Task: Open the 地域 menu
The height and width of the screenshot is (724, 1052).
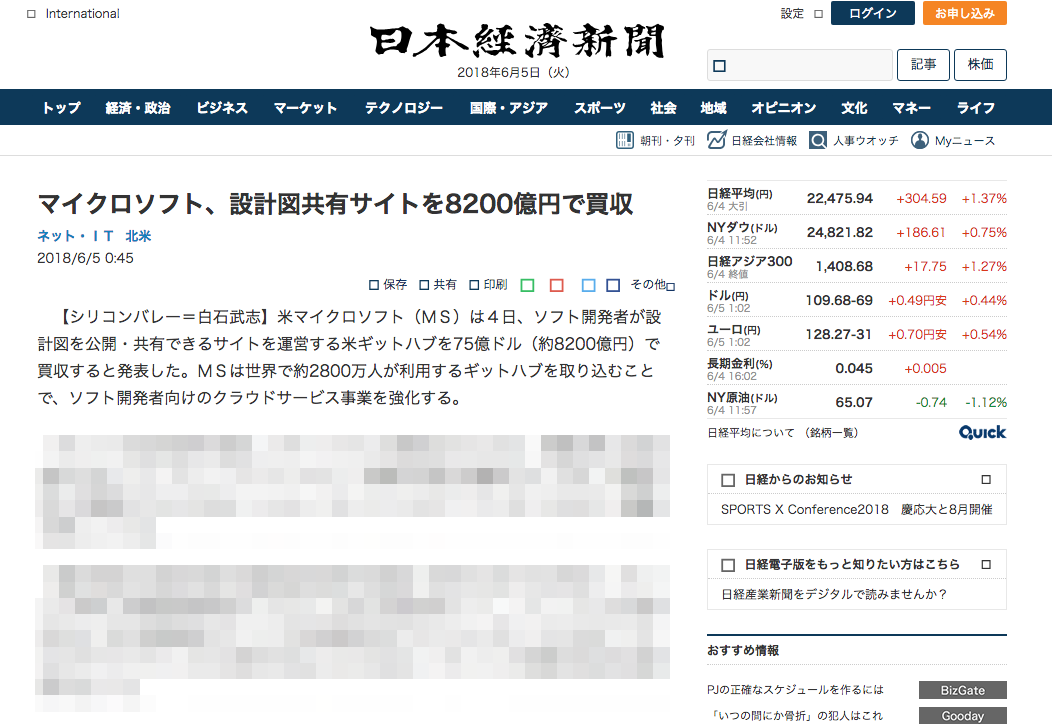Action: 714,107
